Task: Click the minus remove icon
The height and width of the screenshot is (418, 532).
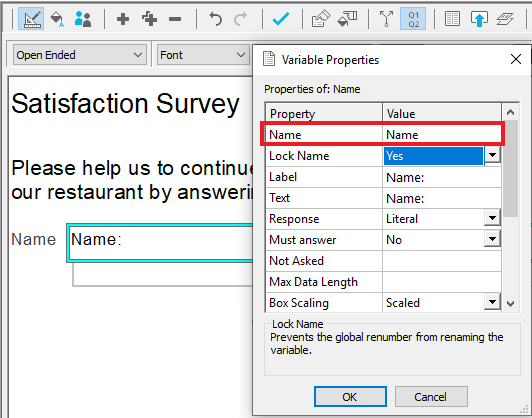Action: (x=175, y=19)
